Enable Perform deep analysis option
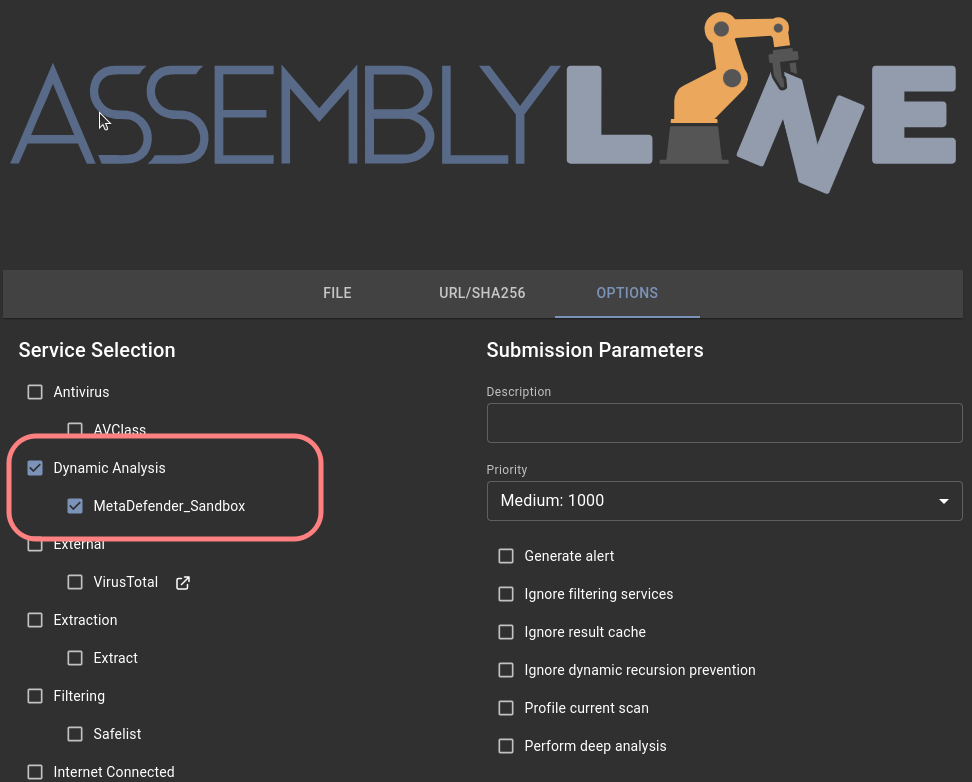972x782 pixels. [x=506, y=746]
